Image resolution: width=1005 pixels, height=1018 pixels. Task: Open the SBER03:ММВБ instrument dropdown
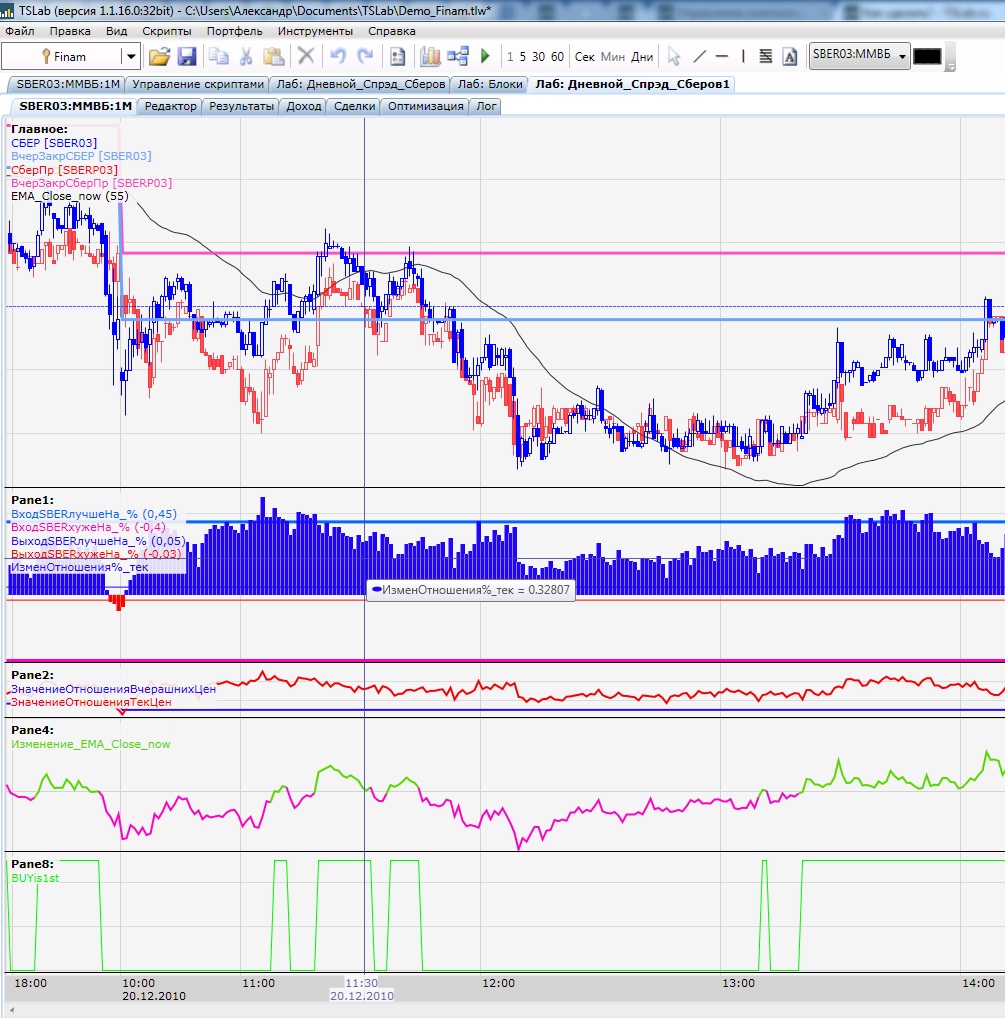tap(903, 57)
